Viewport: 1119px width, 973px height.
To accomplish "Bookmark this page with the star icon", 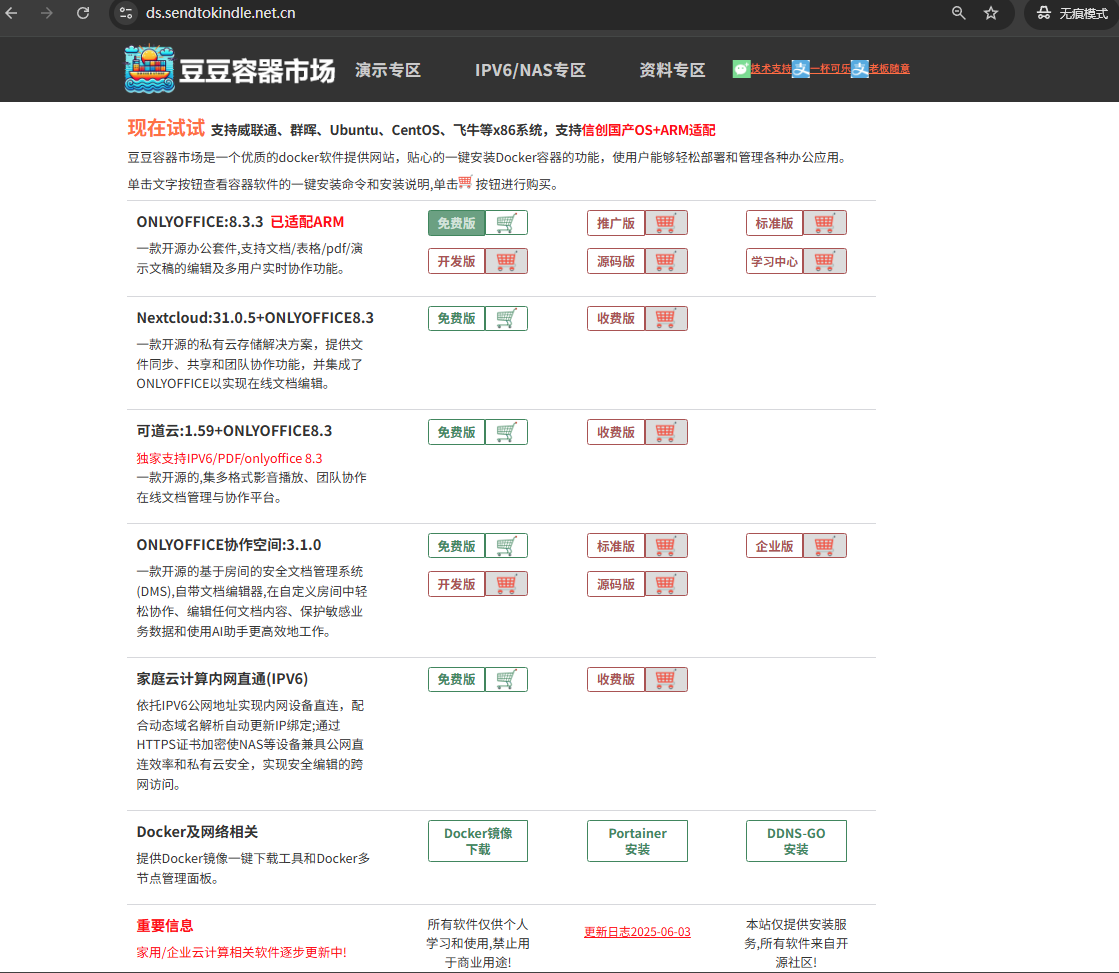I will 991,13.
